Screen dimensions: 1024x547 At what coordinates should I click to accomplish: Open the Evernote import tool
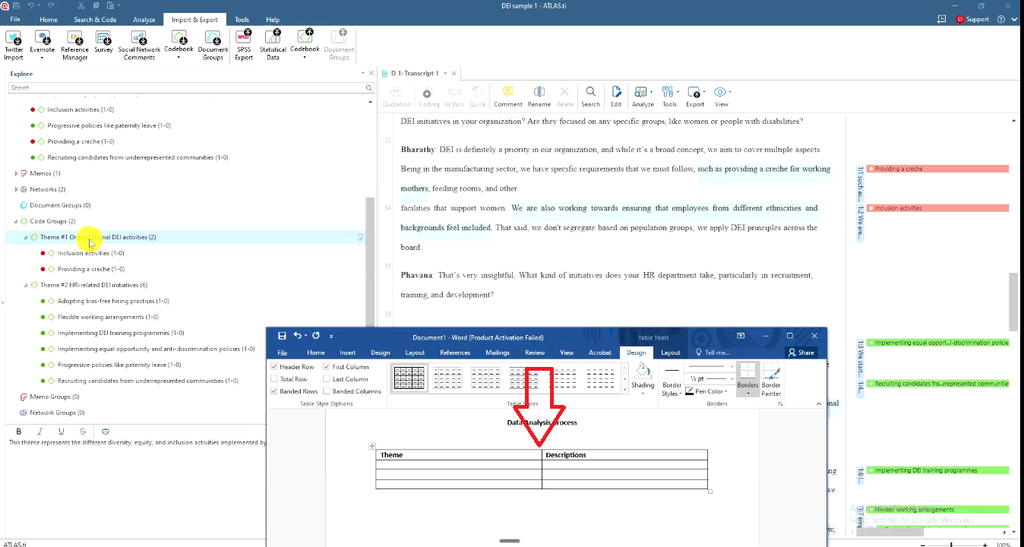(x=42, y=44)
